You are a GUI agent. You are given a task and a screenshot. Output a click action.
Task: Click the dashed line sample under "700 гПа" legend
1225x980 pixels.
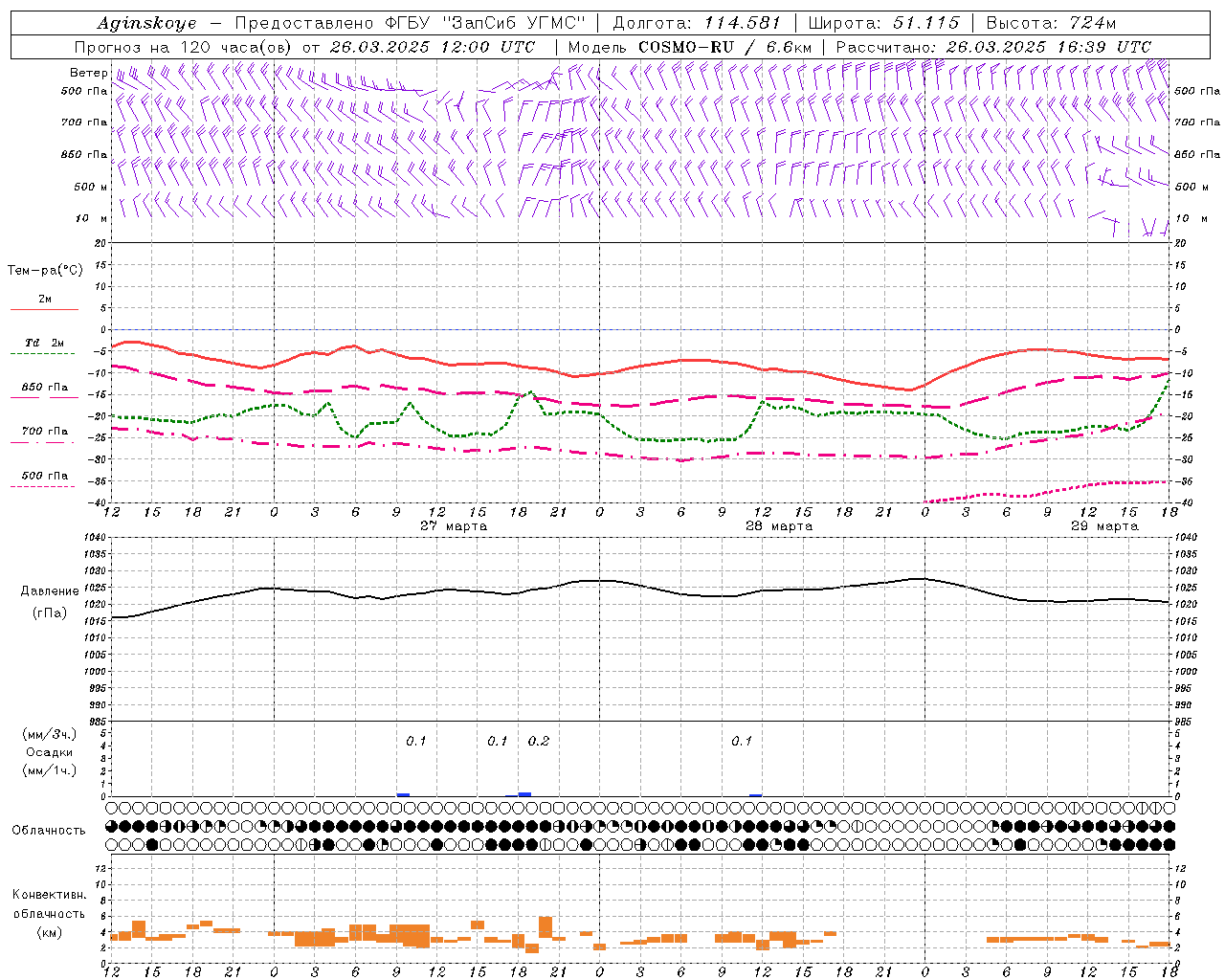(x=42, y=443)
